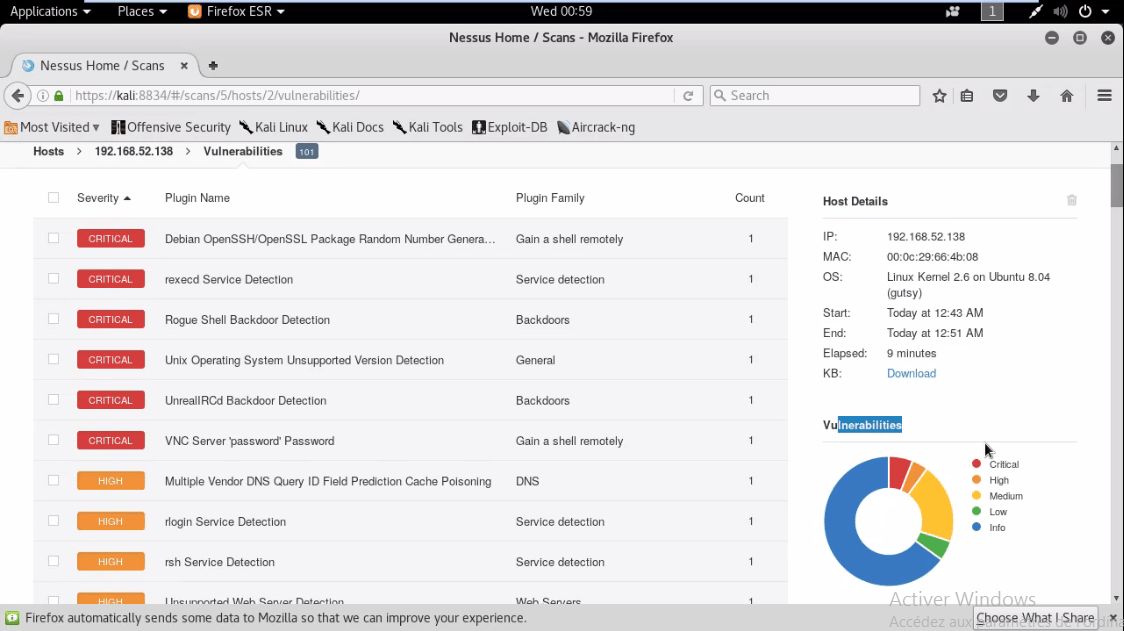Open the Kali Tools bookmark
The width and height of the screenshot is (1124, 631).
(427, 127)
